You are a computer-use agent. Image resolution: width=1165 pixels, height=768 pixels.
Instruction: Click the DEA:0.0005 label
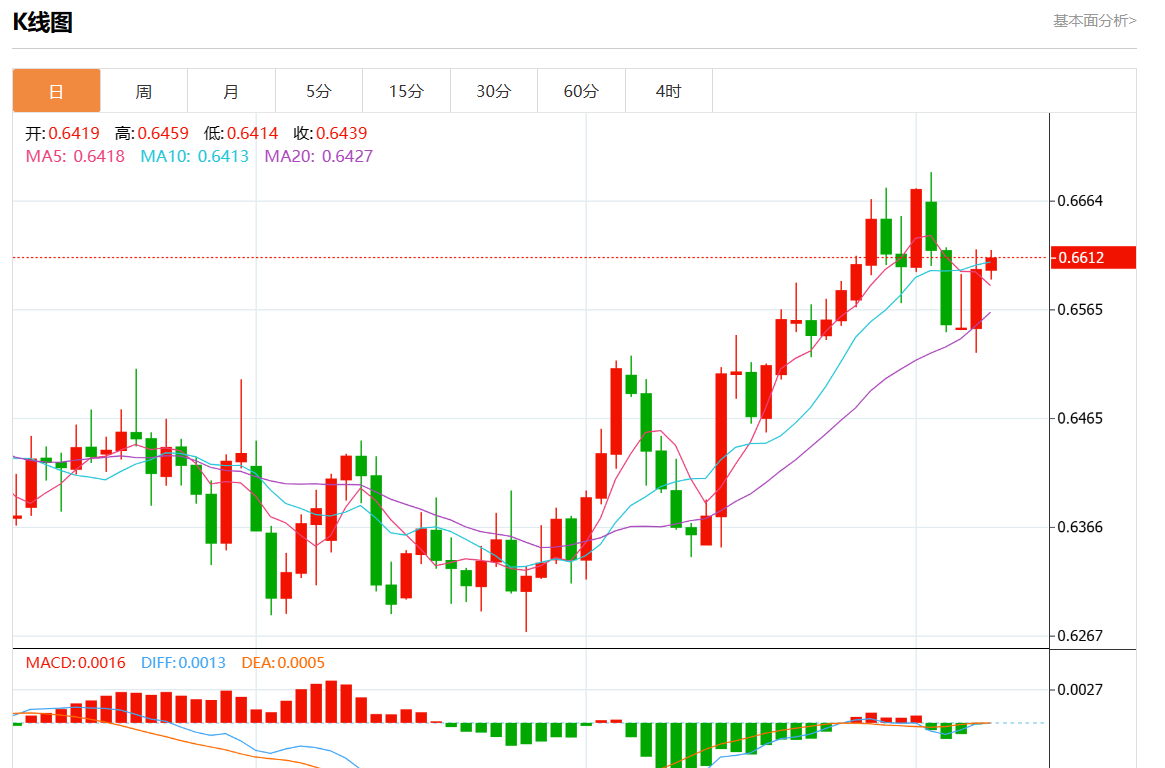(283, 663)
